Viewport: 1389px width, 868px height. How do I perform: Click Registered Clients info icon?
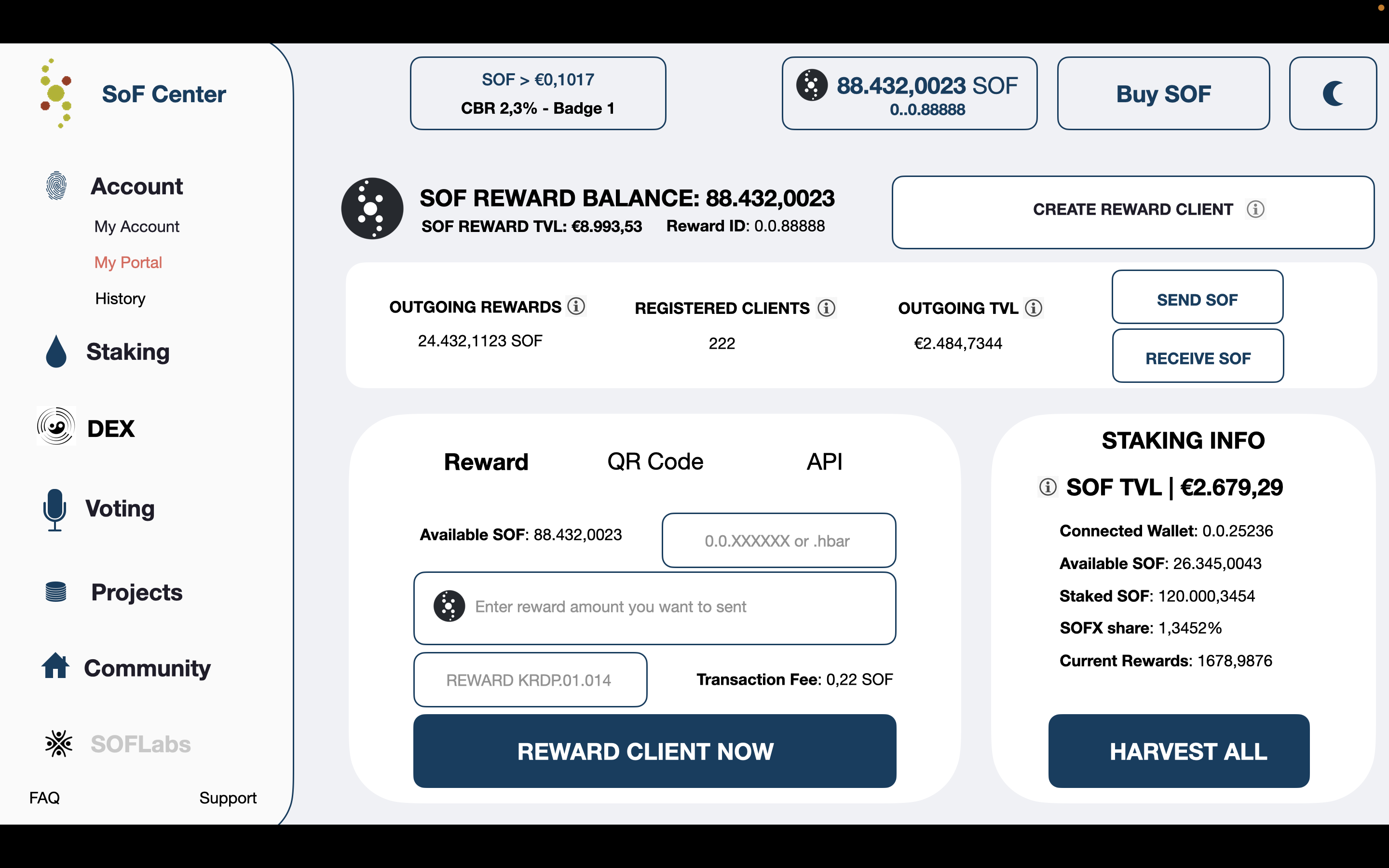826,308
